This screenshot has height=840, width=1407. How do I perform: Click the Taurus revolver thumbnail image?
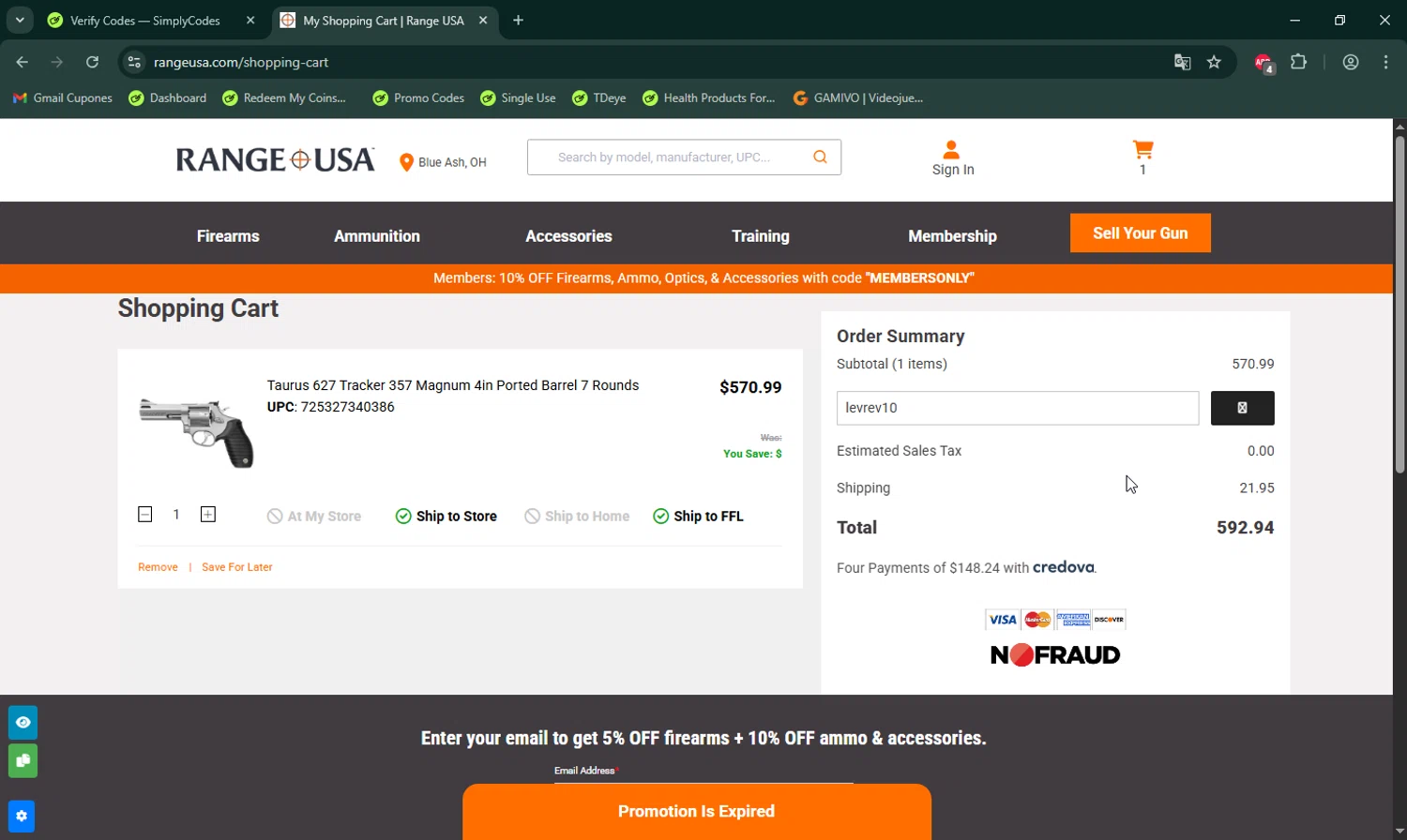[x=196, y=432]
